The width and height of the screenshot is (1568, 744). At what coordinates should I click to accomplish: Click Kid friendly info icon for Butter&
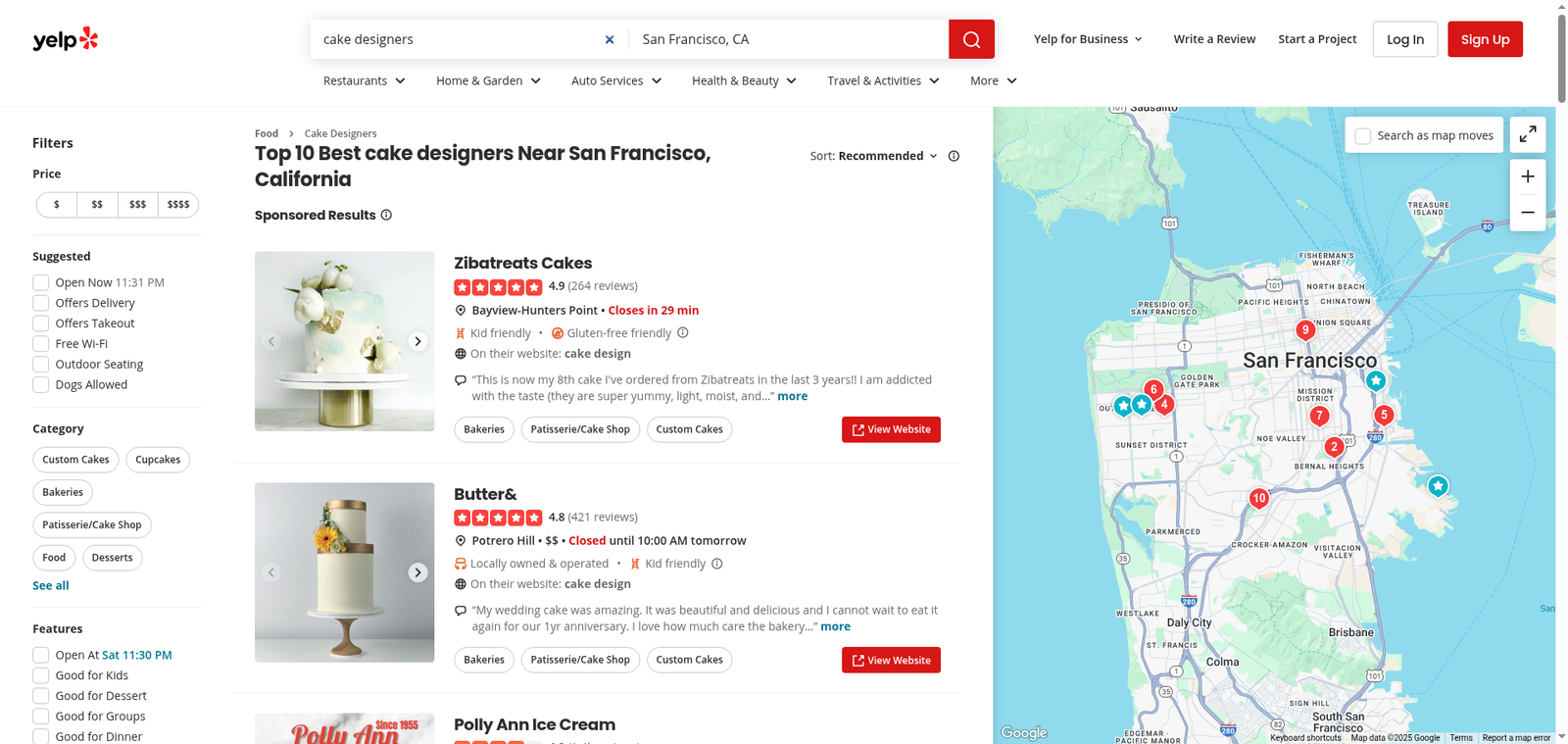pyautogui.click(x=717, y=564)
